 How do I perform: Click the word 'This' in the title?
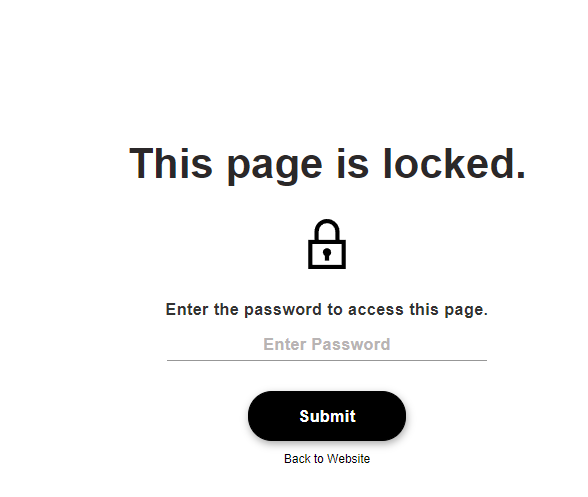point(171,163)
